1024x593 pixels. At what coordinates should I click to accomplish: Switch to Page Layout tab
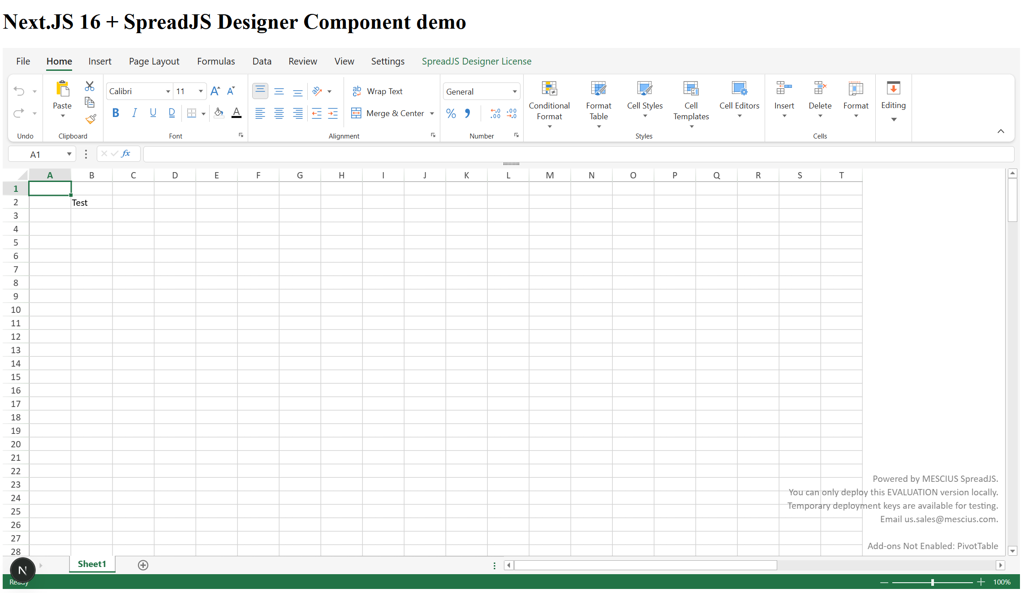point(154,61)
